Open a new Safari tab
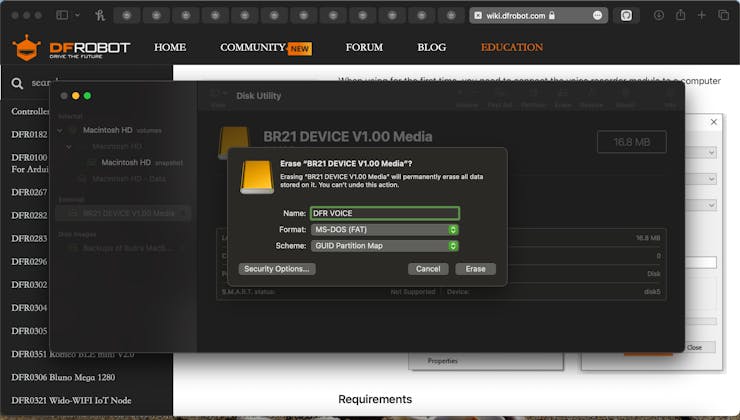 coord(701,15)
